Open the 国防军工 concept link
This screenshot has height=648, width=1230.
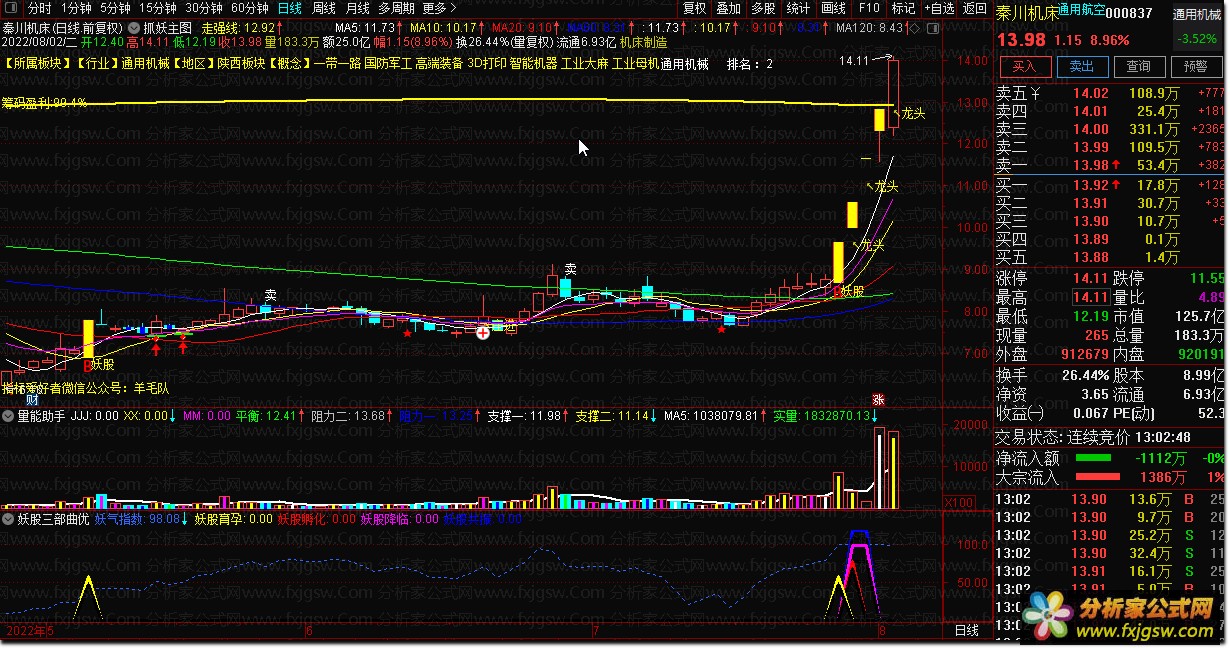[387, 64]
